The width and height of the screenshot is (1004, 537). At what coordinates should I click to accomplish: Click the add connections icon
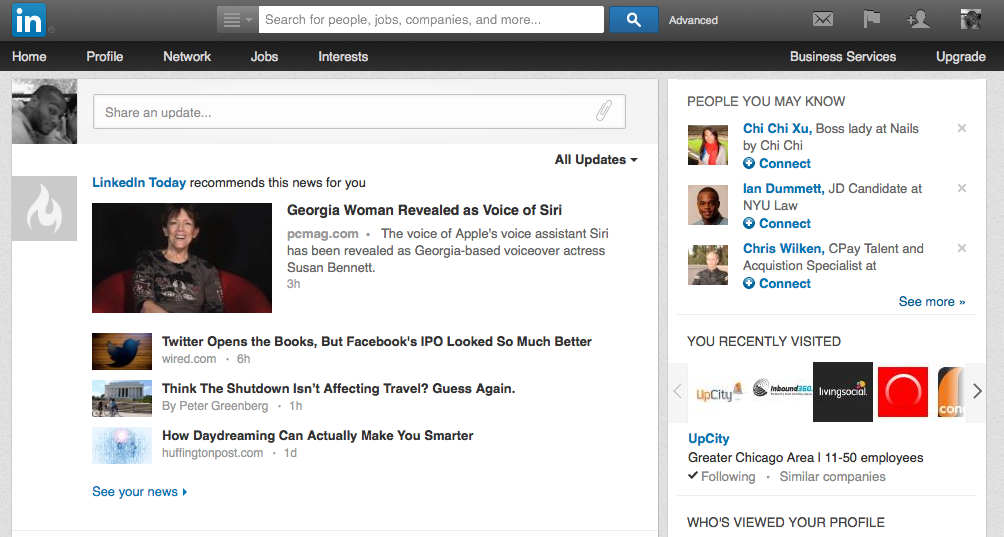click(918, 19)
